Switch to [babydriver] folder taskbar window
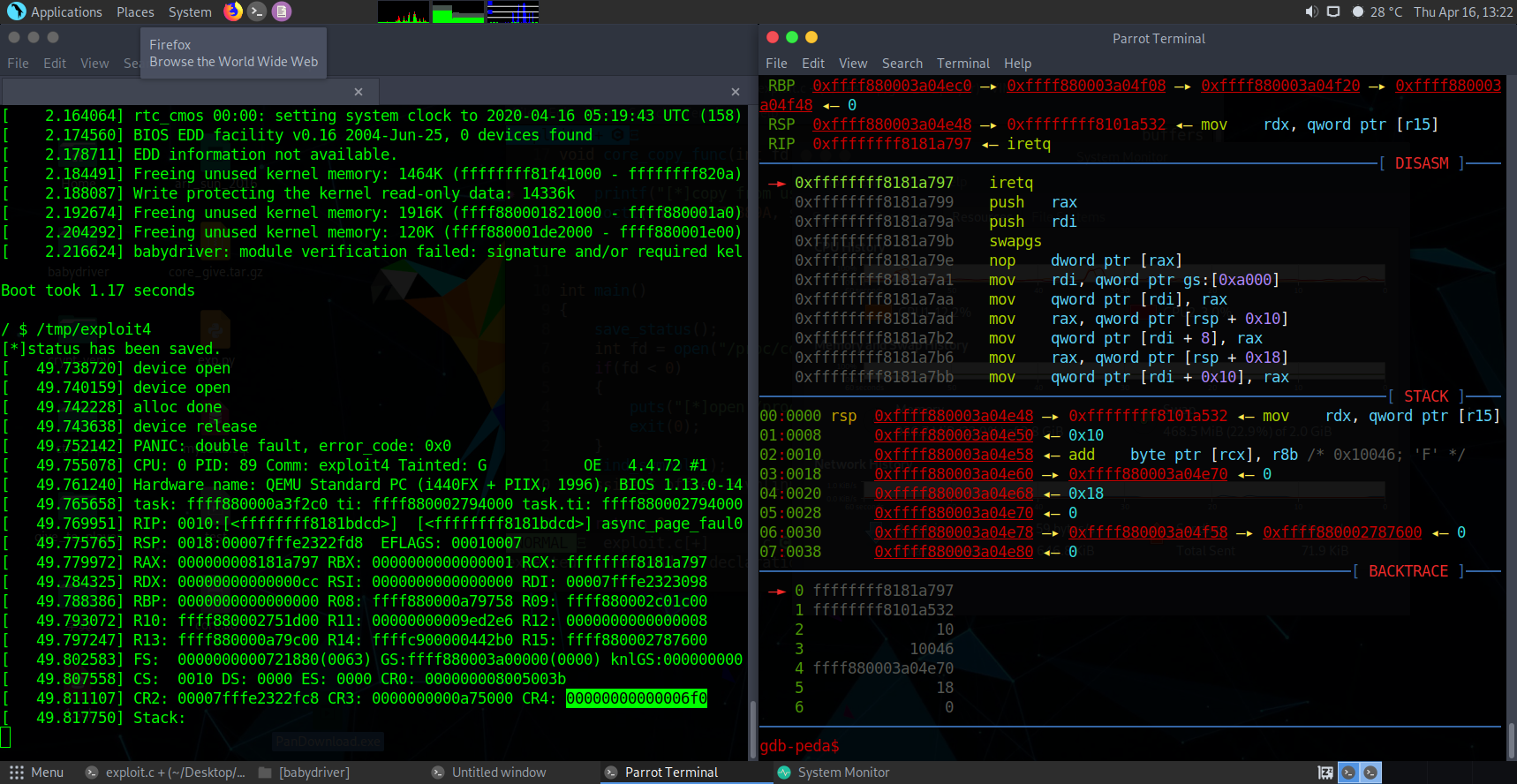 pos(305,773)
